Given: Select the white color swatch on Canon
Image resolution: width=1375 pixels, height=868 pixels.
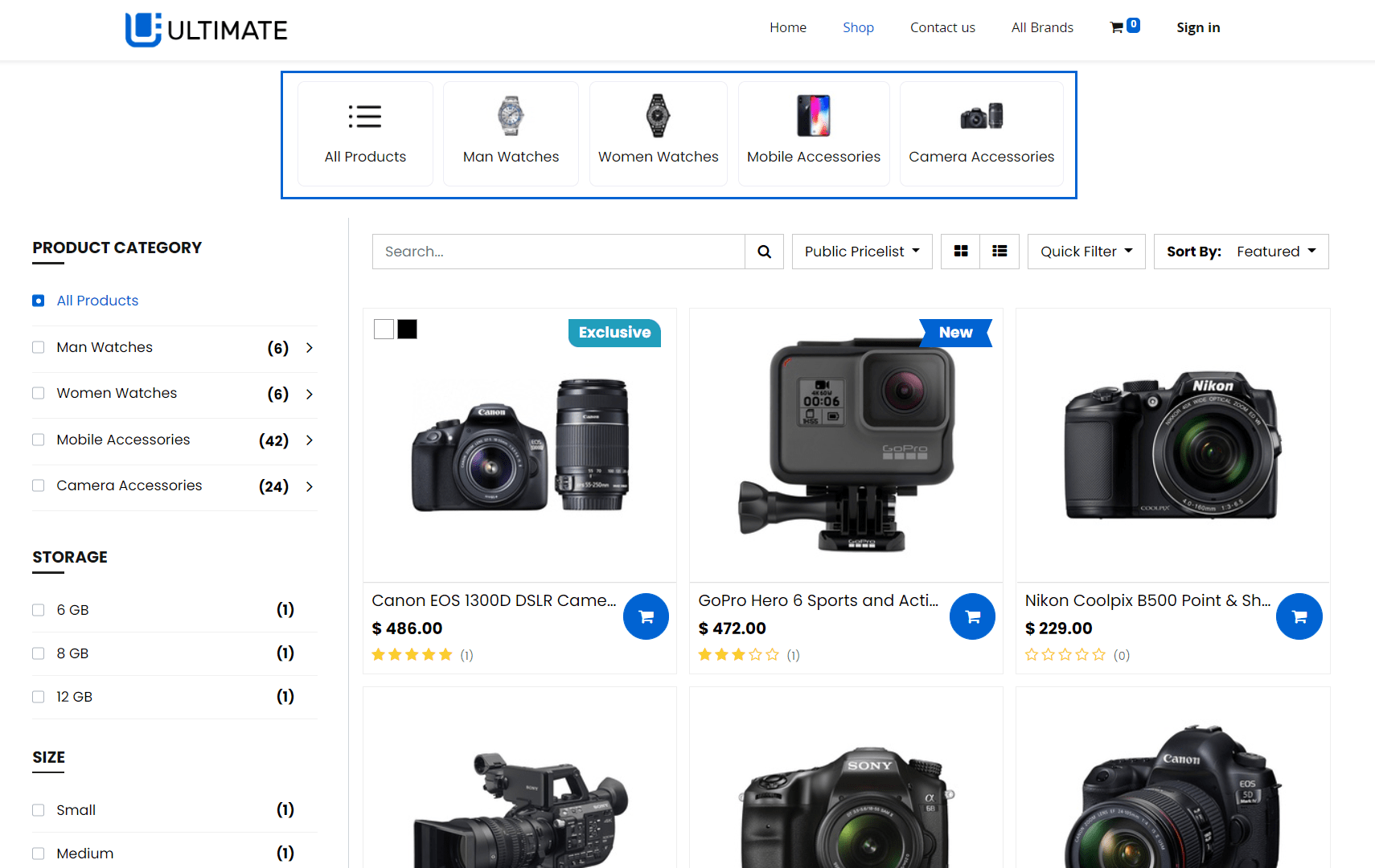Looking at the screenshot, I should tap(384, 330).
